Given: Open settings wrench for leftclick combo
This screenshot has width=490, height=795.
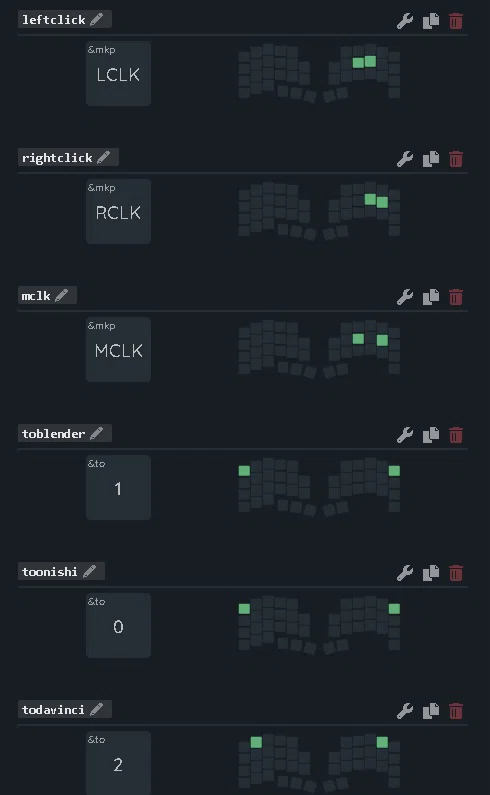Looking at the screenshot, I should (404, 21).
